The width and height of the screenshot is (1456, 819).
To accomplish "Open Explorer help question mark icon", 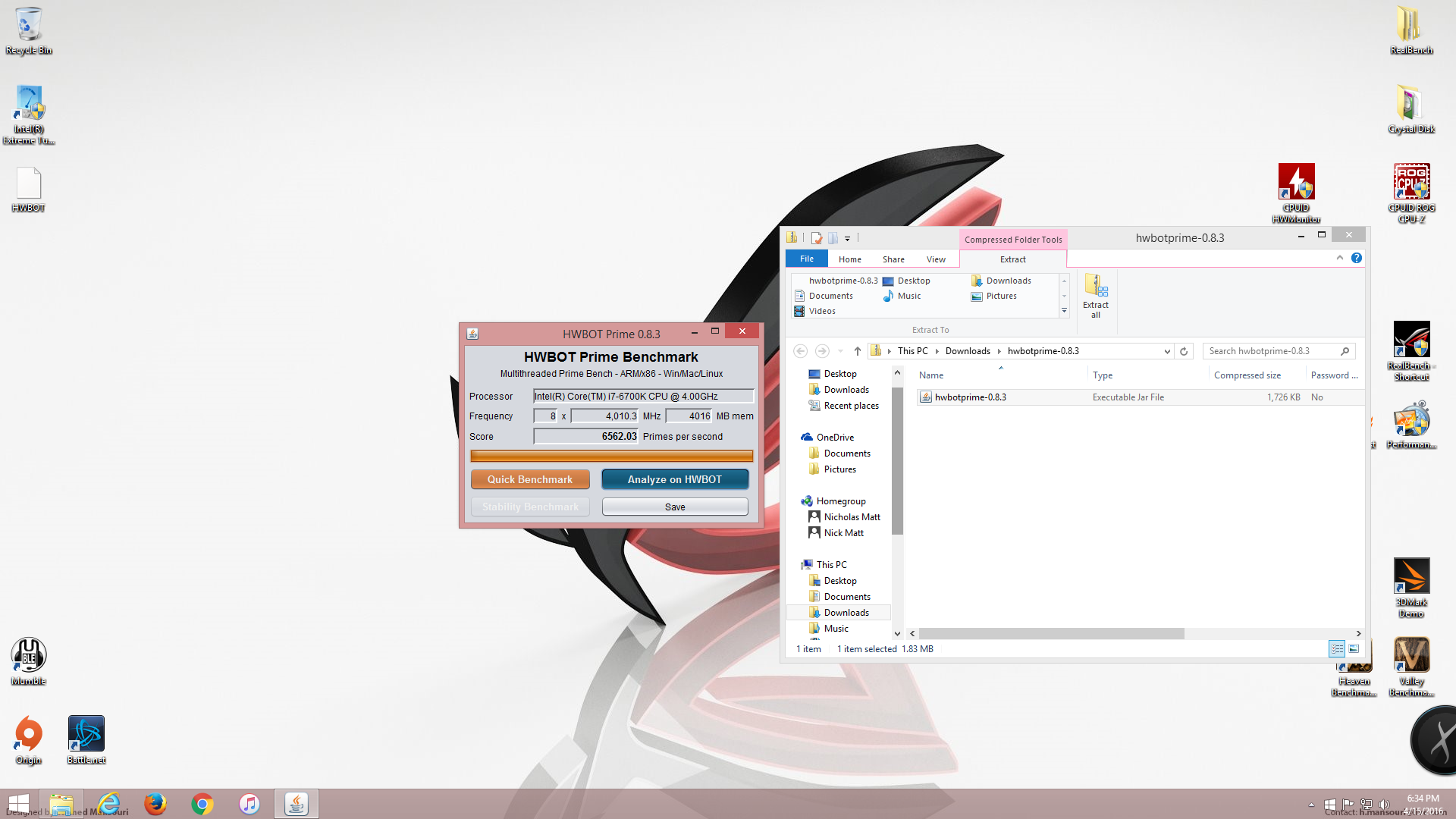I will pos(1357,258).
